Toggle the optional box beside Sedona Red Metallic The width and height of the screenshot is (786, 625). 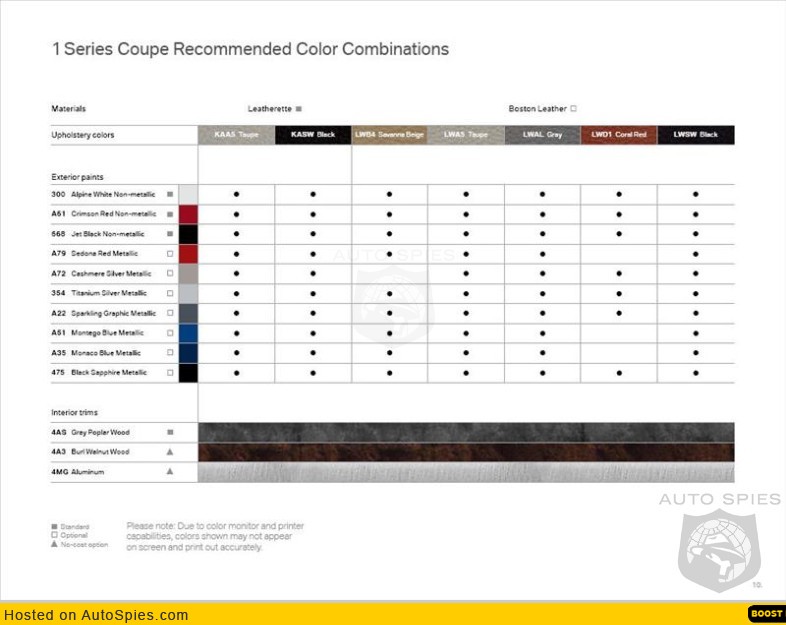click(170, 254)
